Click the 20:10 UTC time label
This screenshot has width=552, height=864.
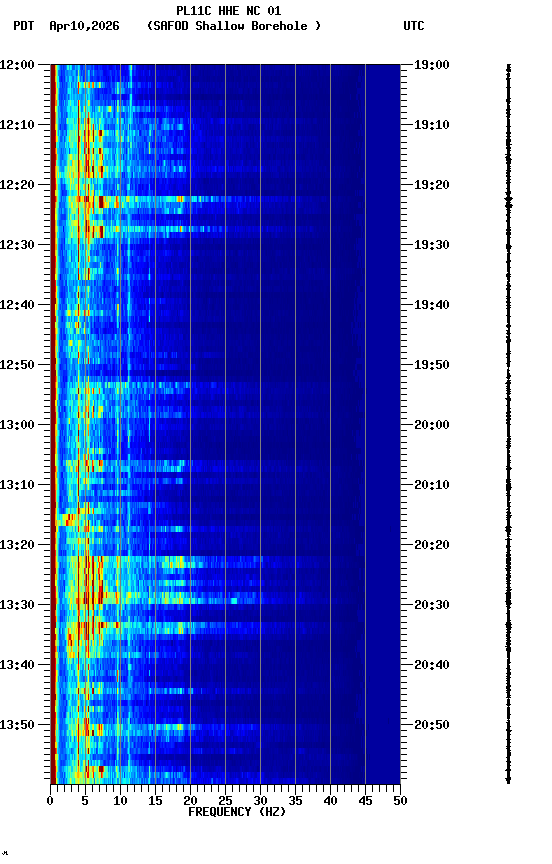pos(432,485)
